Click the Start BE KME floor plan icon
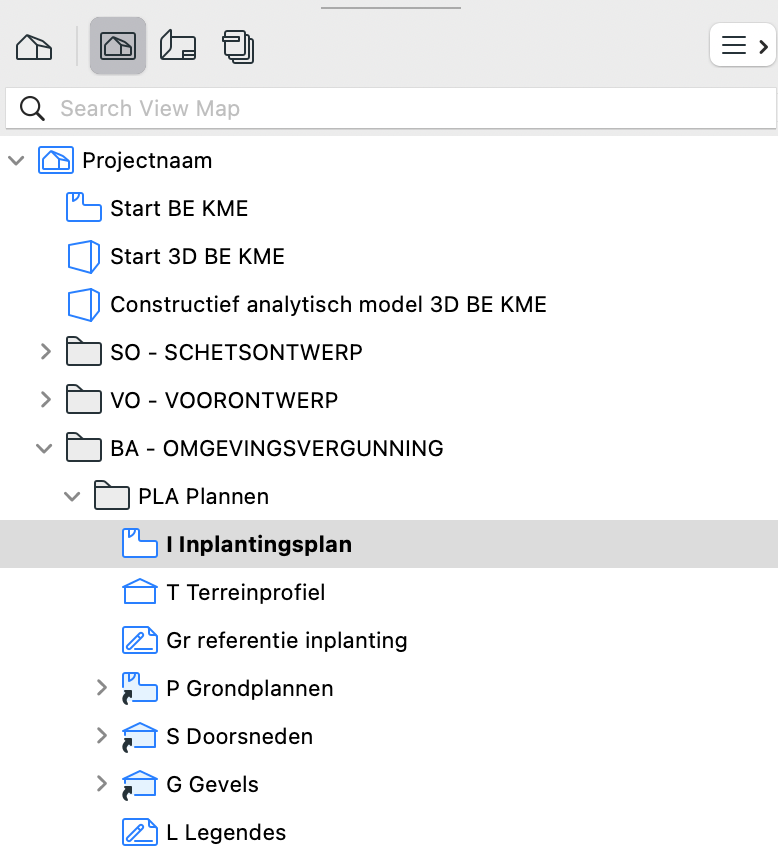 pos(84,207)
